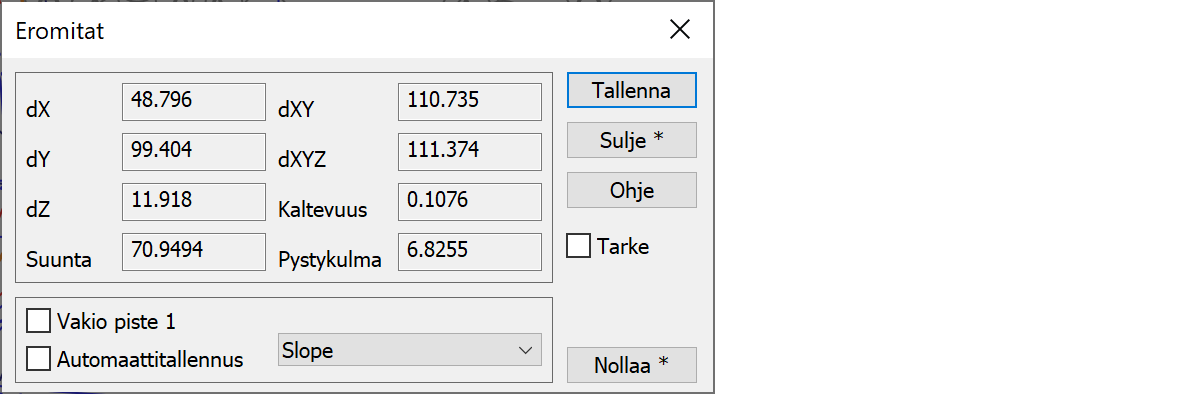1200x394 pixels.
Task: Enable the Tarke checkbox
Action: coord(579,246)
